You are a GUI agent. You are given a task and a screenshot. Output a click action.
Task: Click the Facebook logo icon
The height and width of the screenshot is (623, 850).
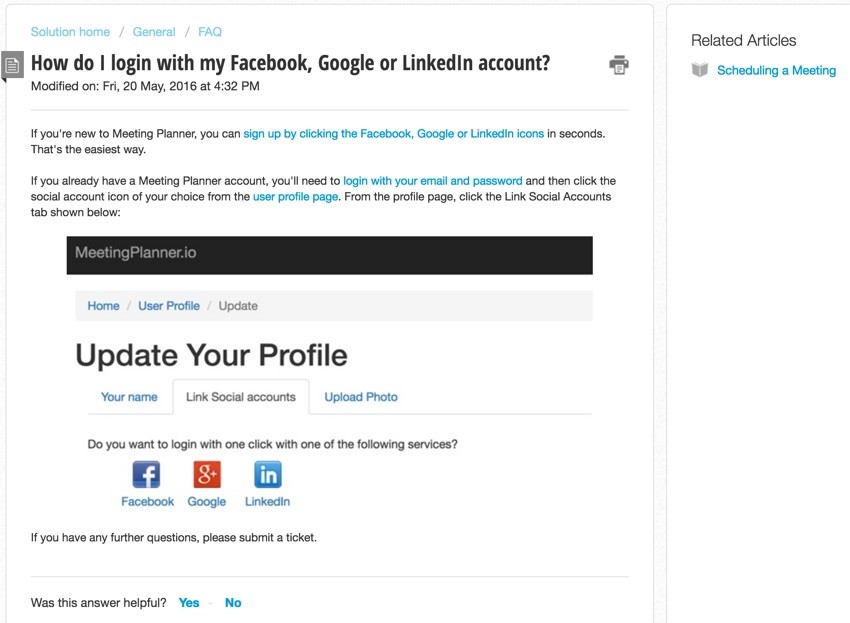click(146, 475)
